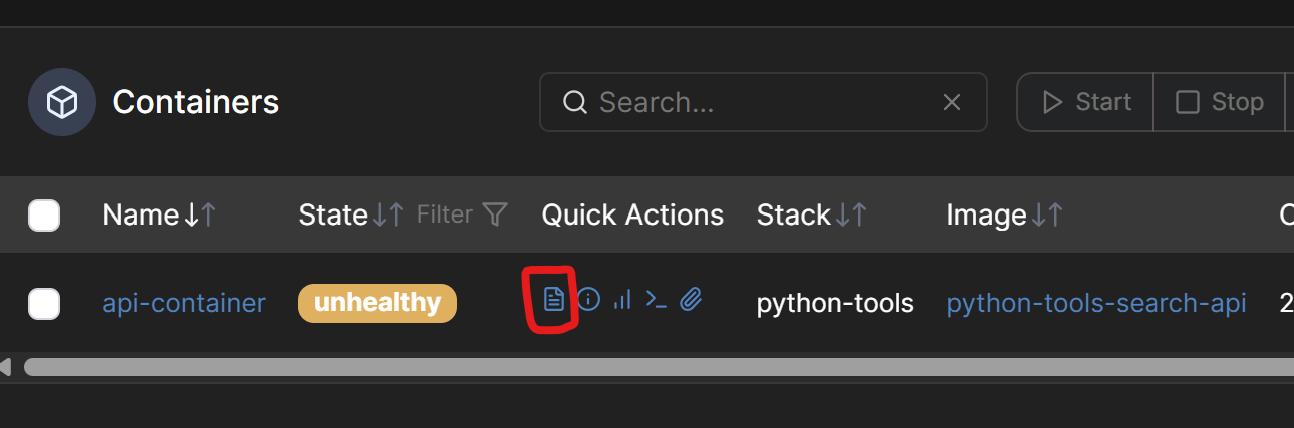This screenshot has width=1294, height=428.
Task: Open console for api-container
Action: (x=656, y=299)
